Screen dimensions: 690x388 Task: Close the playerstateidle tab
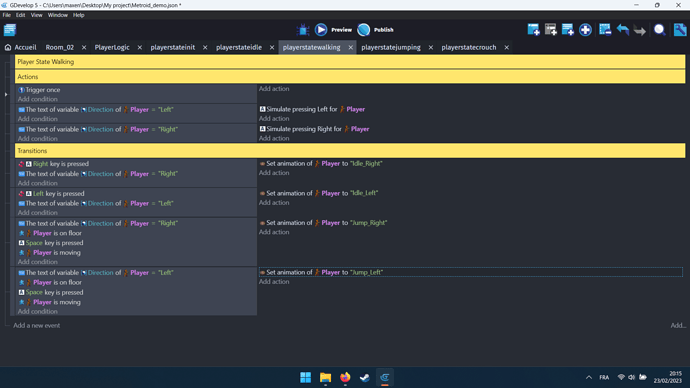[272, 48]
